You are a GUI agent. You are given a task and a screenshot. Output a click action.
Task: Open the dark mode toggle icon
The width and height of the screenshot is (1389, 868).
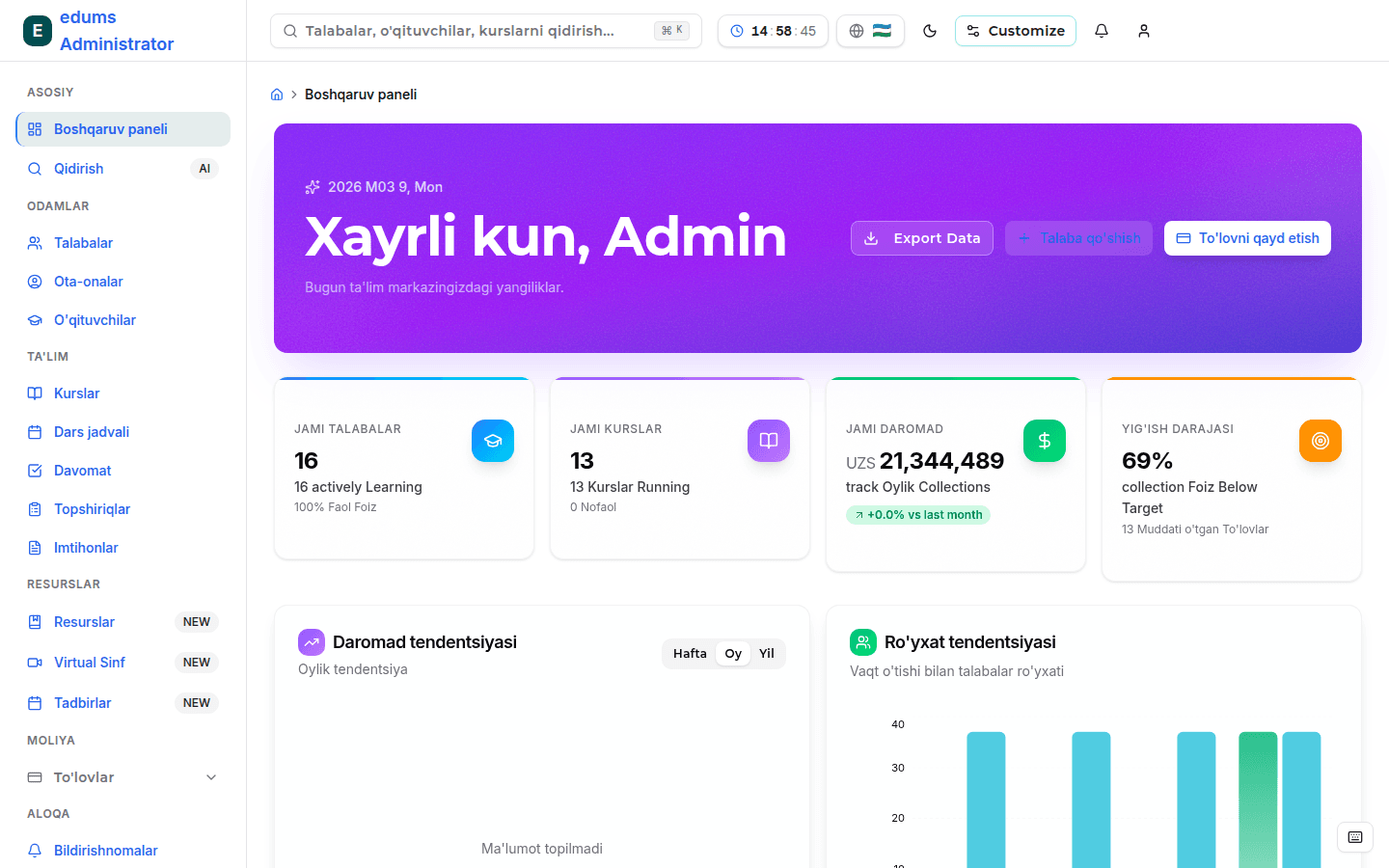click(x=929, y=30)
